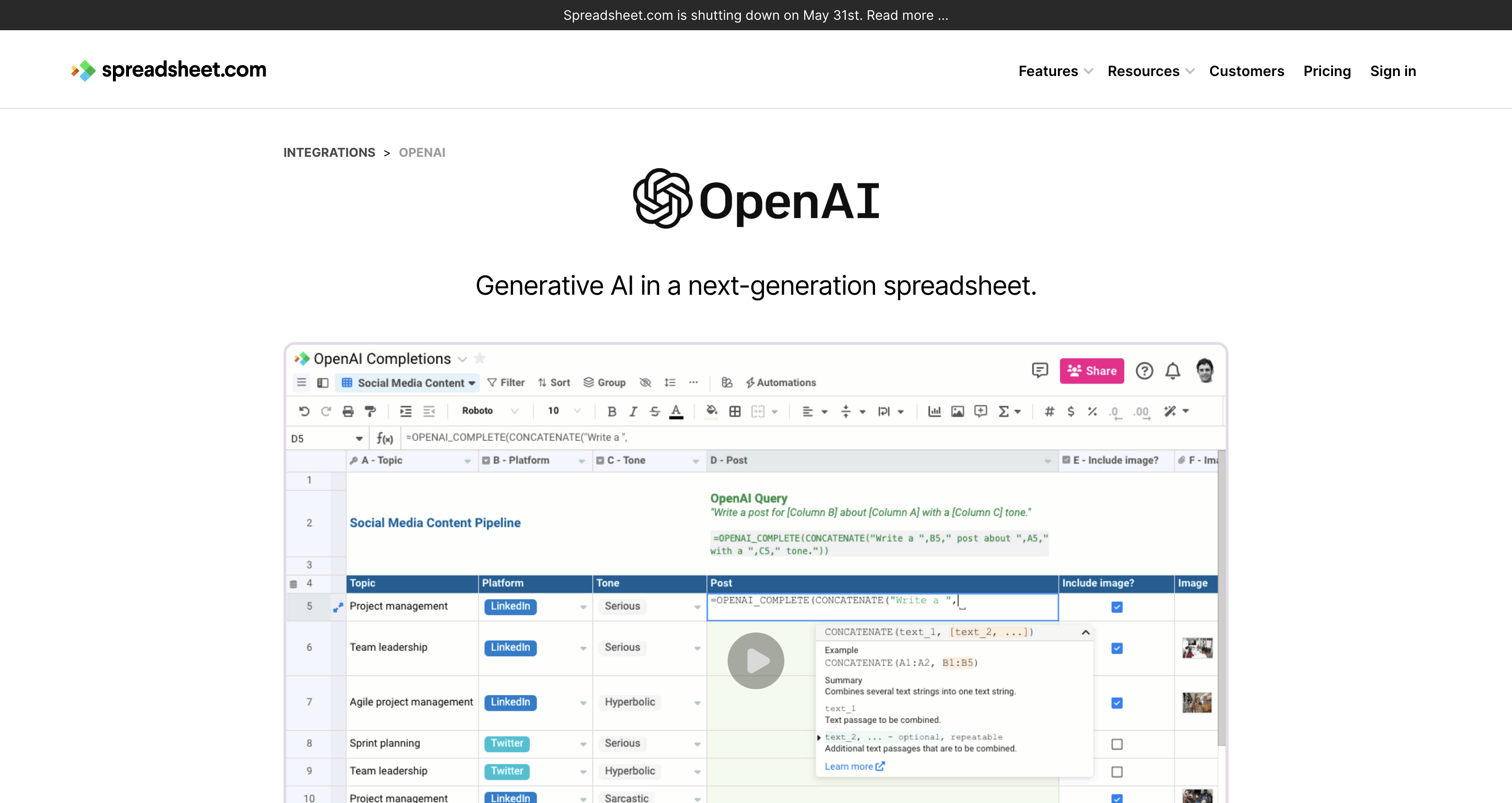Uncheck Include image for Agile project management row
The height and width of the screenshot is (803, 1512).
pos(1117,703)
